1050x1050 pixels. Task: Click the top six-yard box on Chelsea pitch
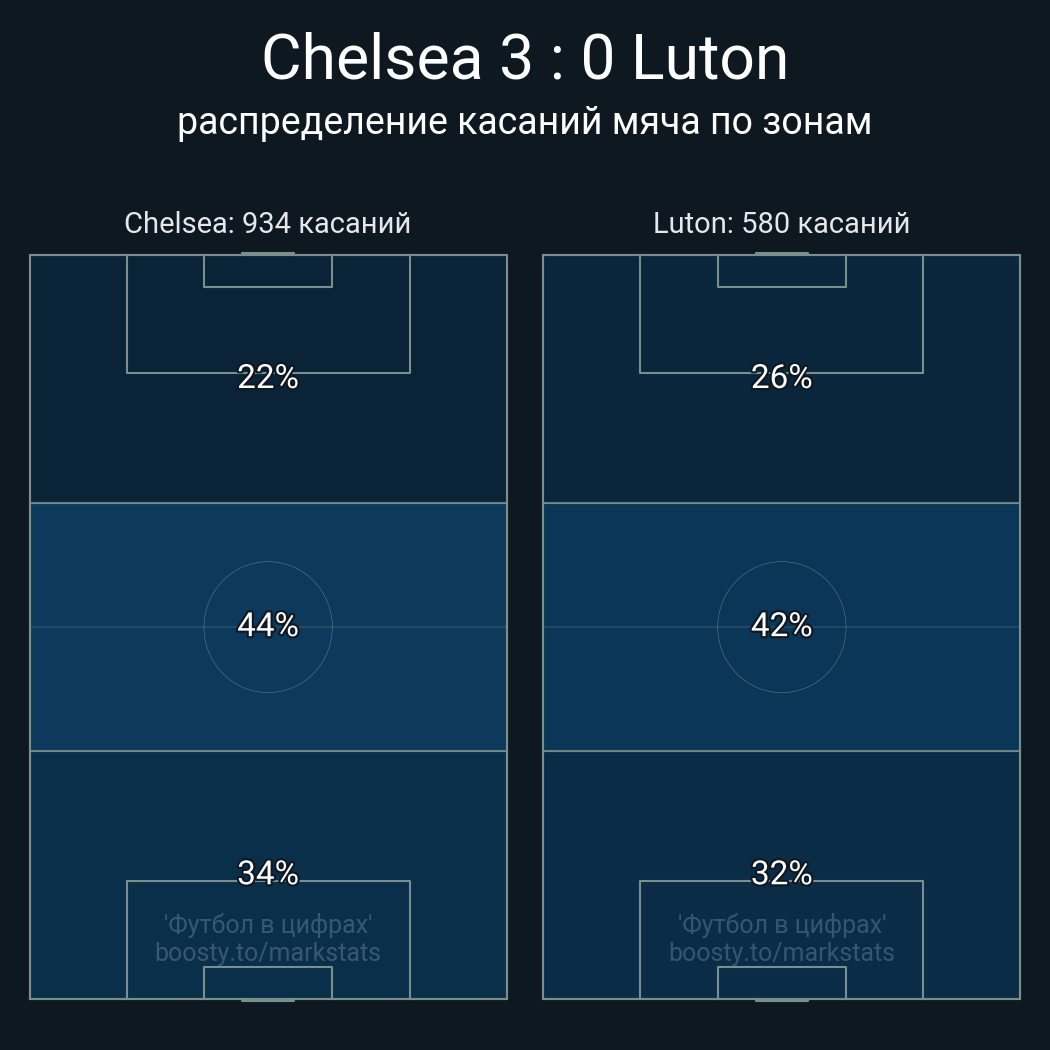click(x=267, y=271)
